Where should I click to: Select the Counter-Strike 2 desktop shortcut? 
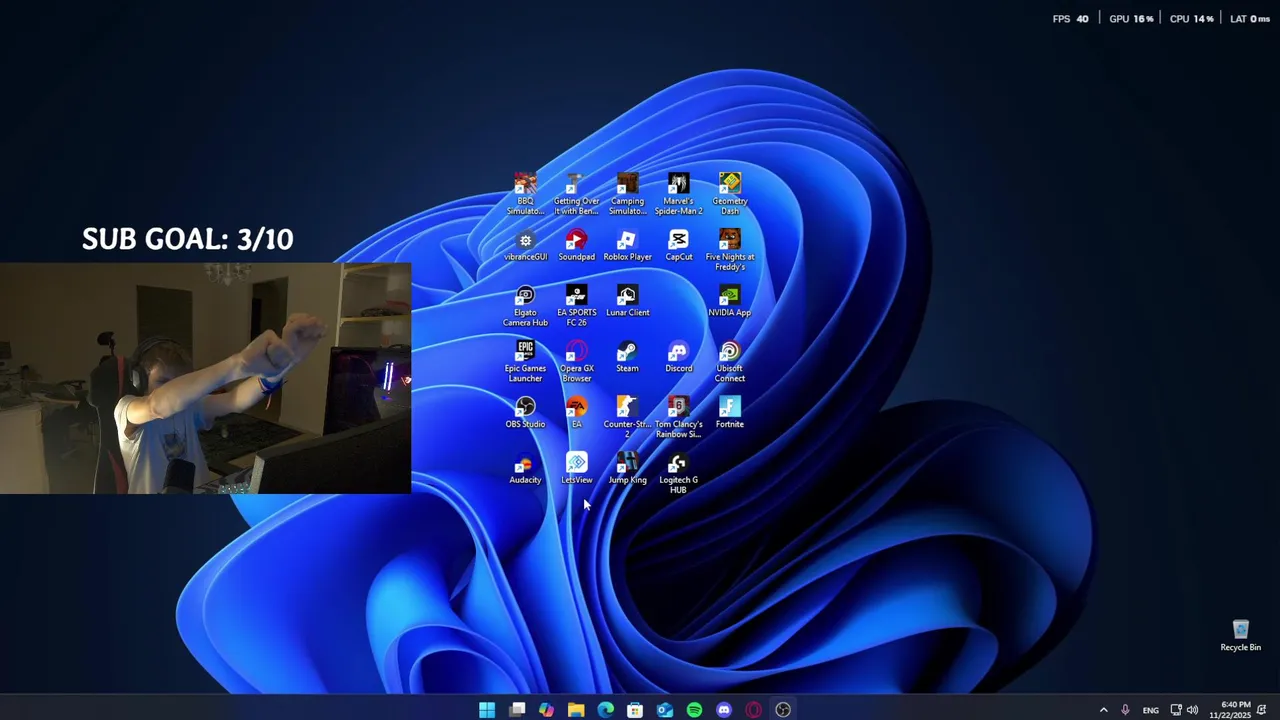pyautogui.click(x=627, y=417)
